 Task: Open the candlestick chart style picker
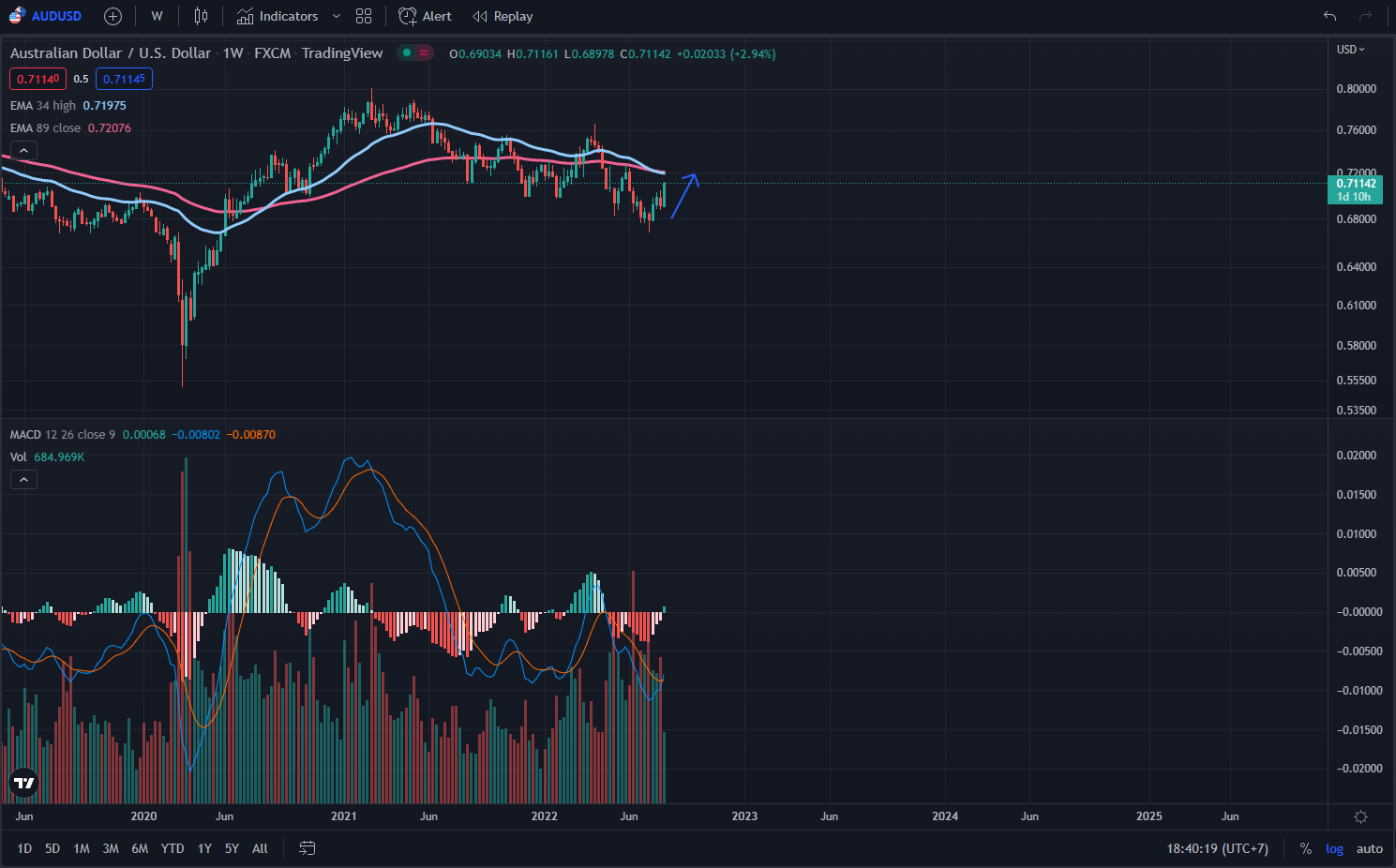click(x=201, y=16)
